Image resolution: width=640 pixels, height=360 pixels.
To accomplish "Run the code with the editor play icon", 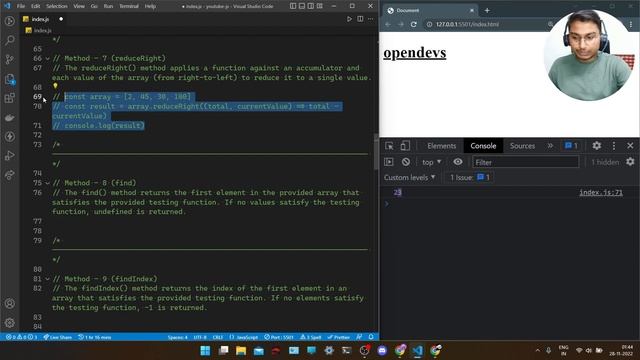I will tap(349, 19).
